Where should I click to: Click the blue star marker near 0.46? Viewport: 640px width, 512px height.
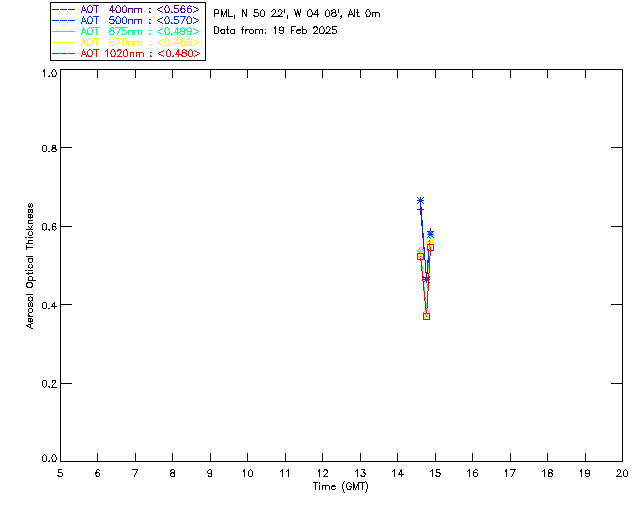pyautogui.click(x=427, y=279)
